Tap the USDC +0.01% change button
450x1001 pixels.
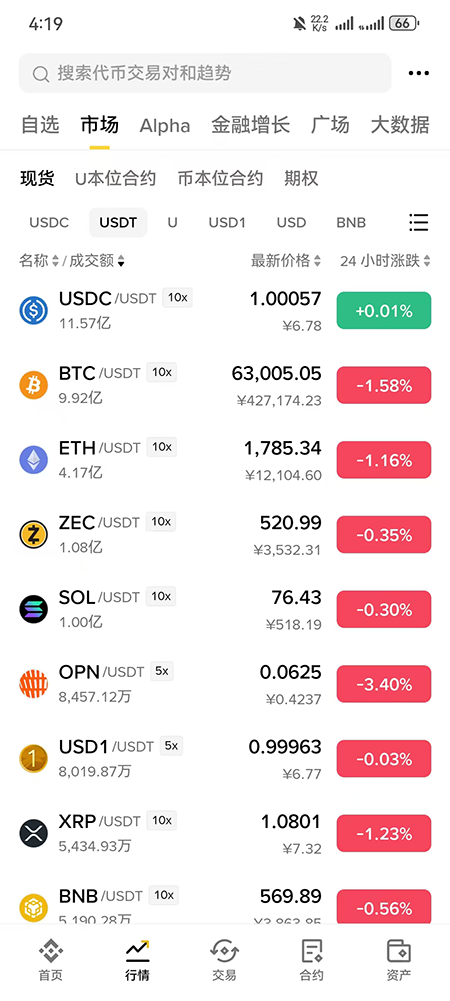(384, 310)
